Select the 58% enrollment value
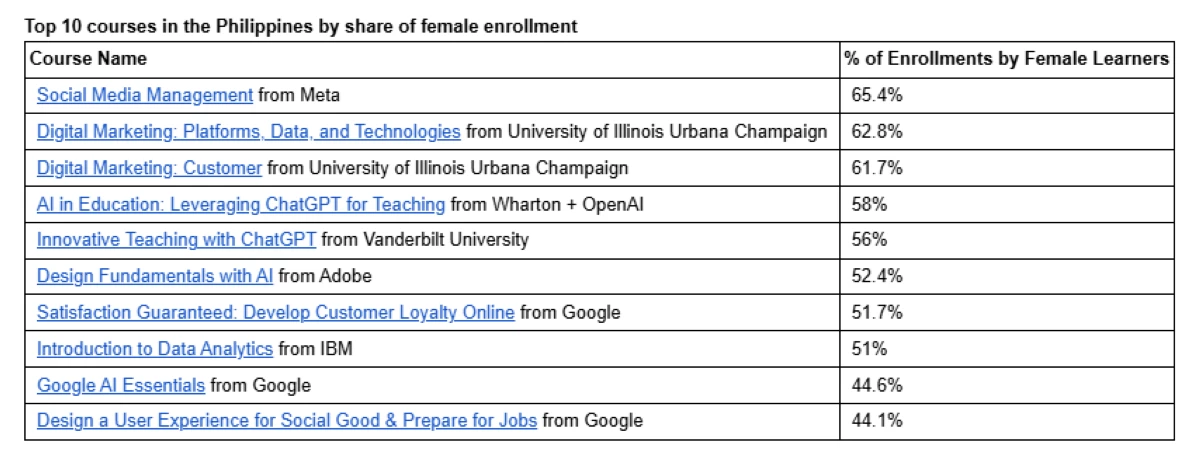Image resolution: width=1200 pixels, height=460 pixels. (869, 204)
